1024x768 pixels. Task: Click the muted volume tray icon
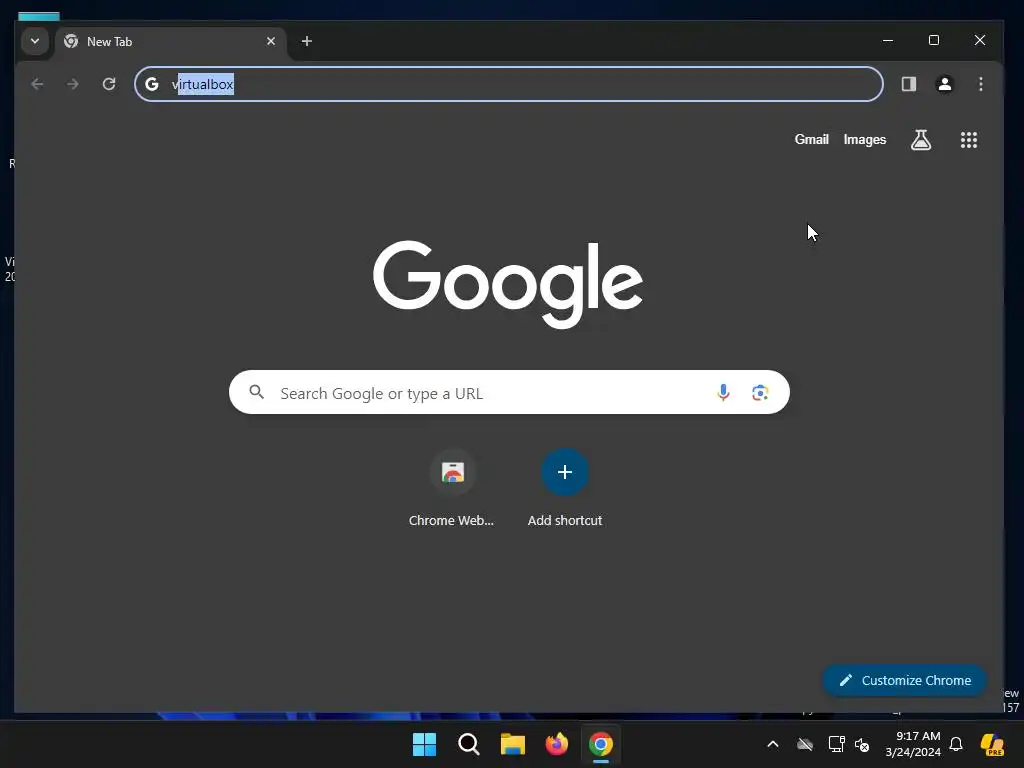point(862,744)
